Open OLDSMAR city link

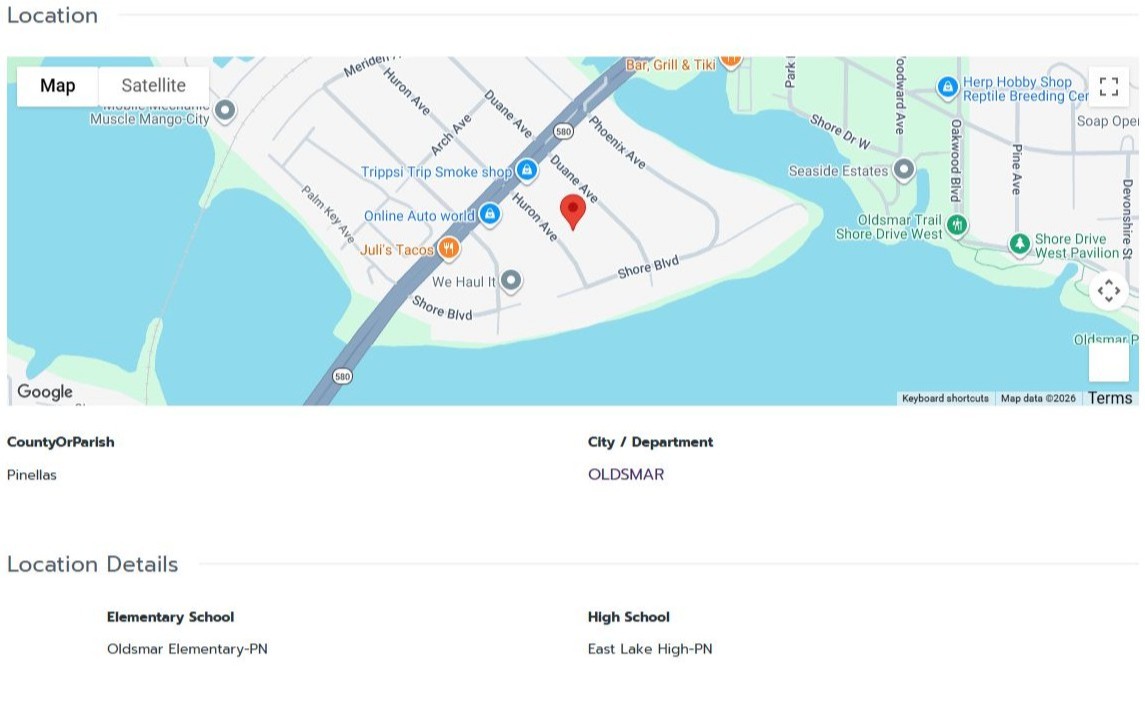tap(626, 474)
